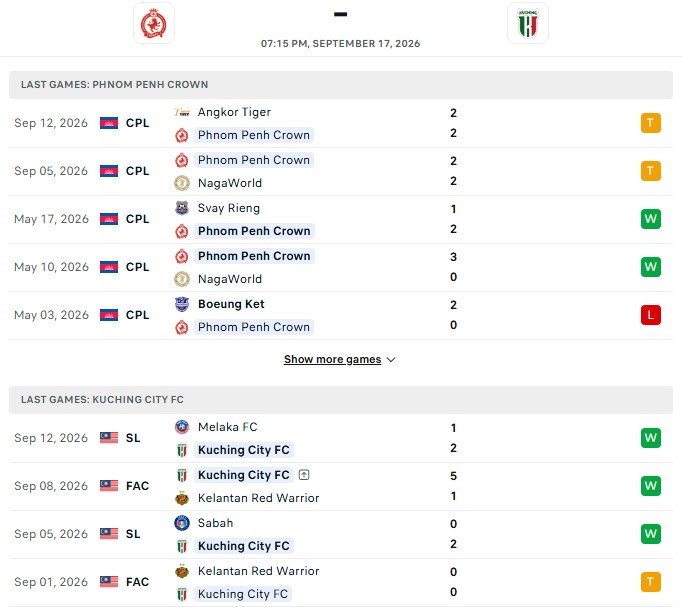This screenshot has width=682, height=607.
Task: Open Phnom Penh Crown crest in match header
Action: [x=154, y=23]
